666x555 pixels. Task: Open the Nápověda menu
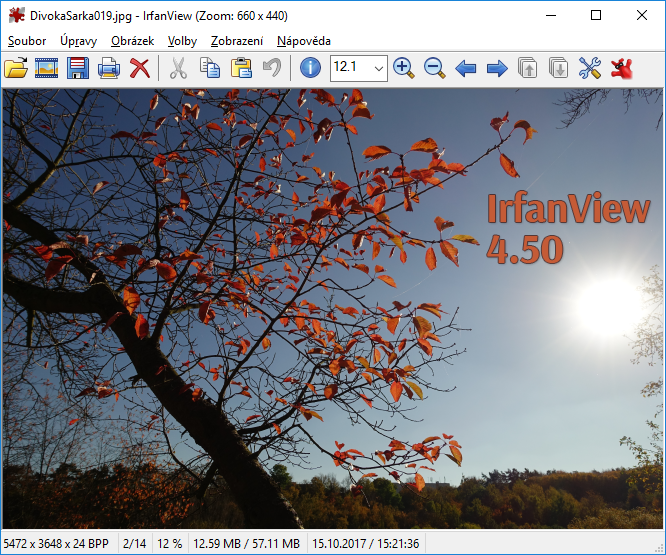(x=304, y=41)
